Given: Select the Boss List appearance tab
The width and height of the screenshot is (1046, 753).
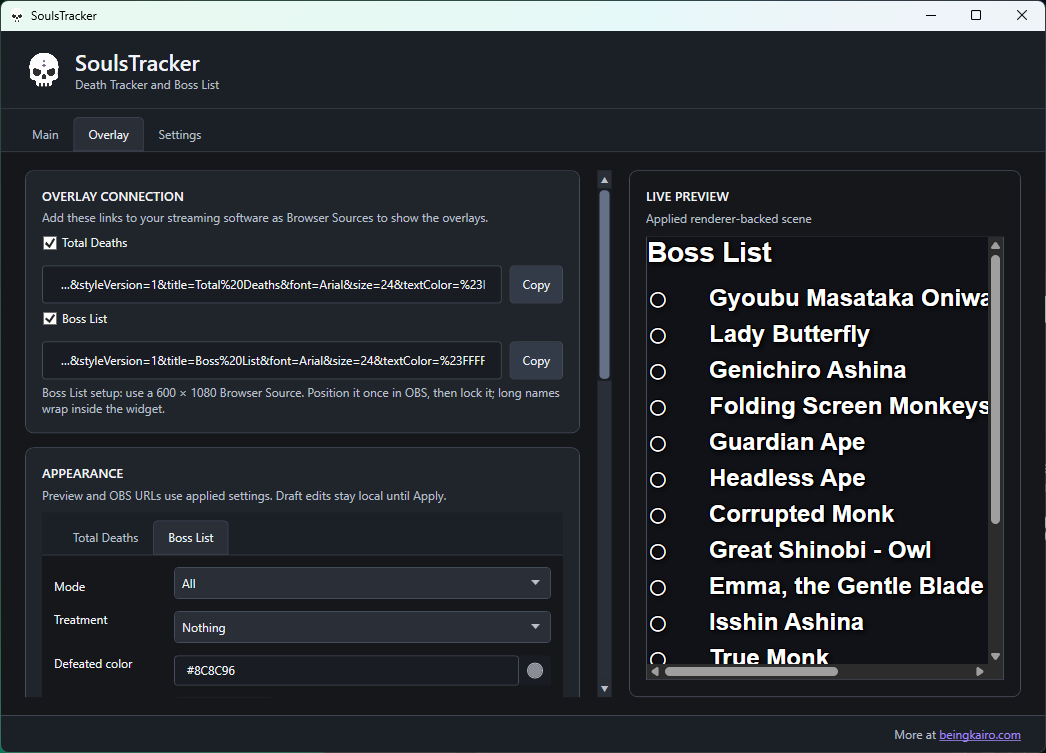Looking at the screenshot, I should click(191, 538).
